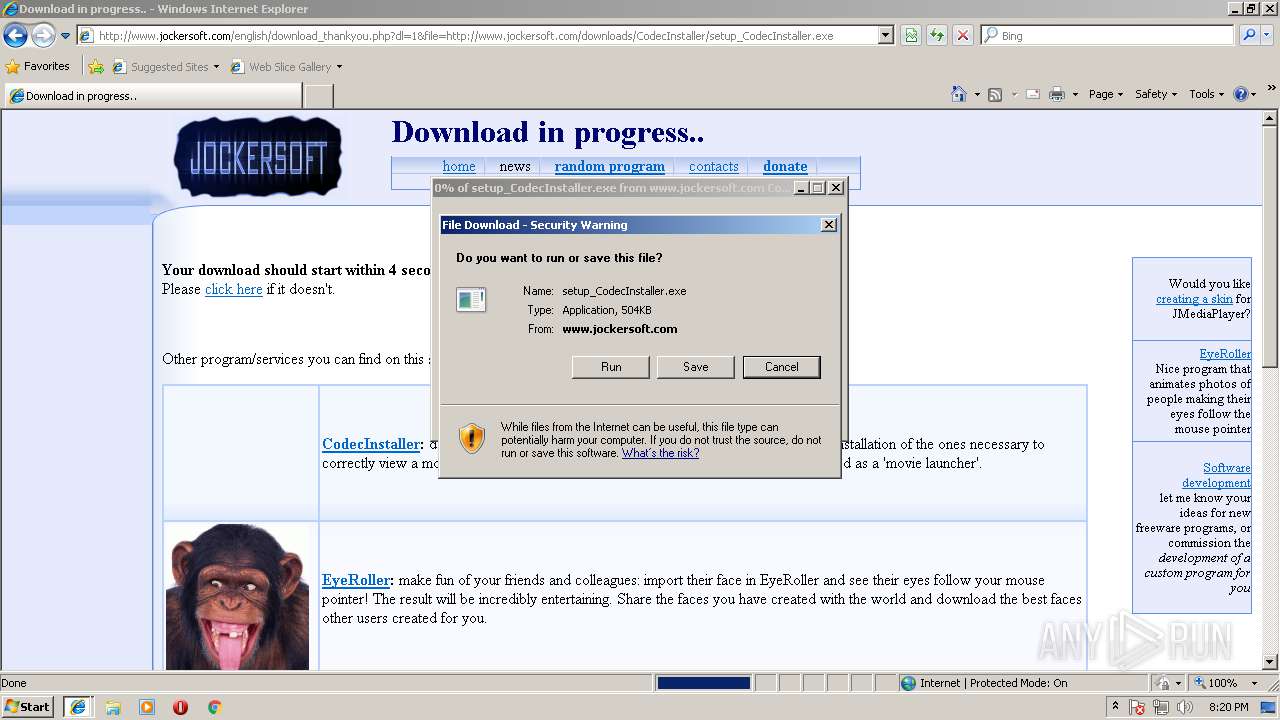Click the status bar progress indicator
This screenshot has height=720, width=1280.
click(704, 683)
